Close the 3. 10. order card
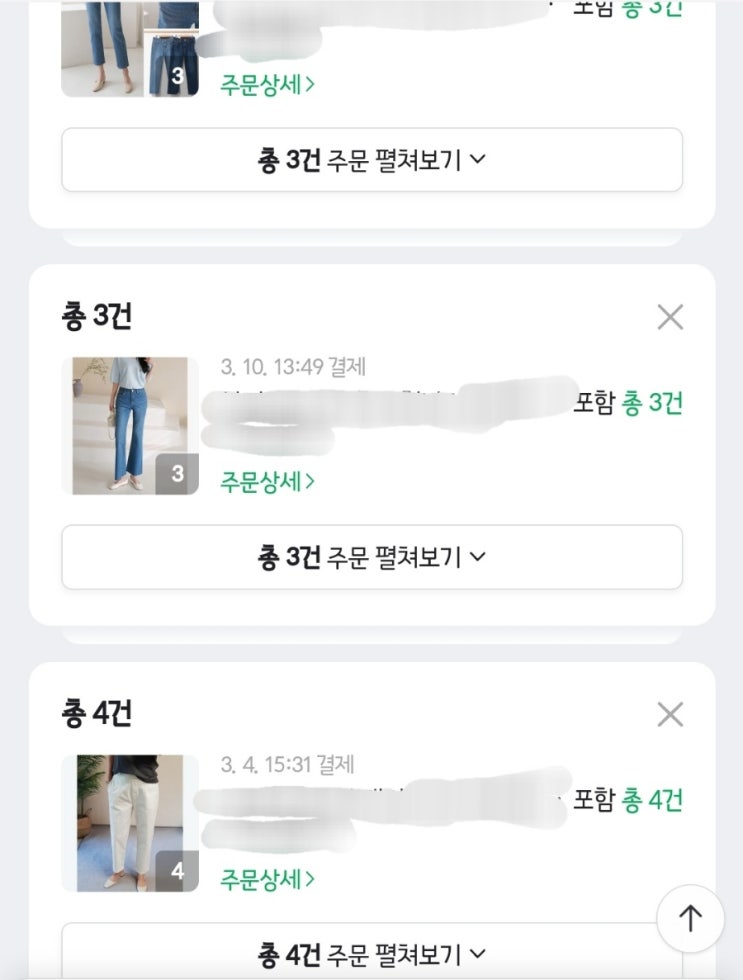This screenshot has width=743, height=980. [670, 317]
